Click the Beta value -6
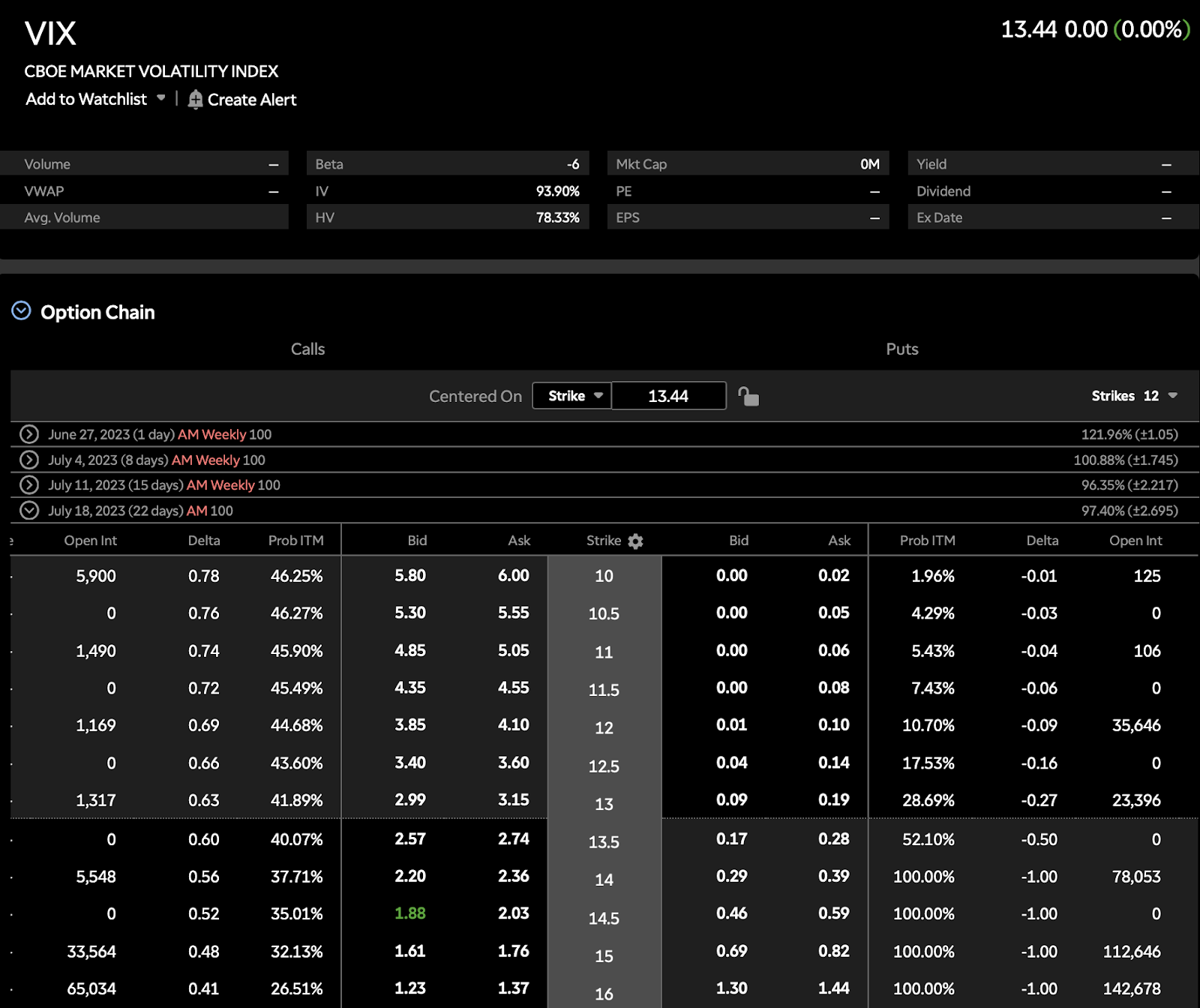The width and height of the screenshot is (1200, 1008). click(573, 164)
